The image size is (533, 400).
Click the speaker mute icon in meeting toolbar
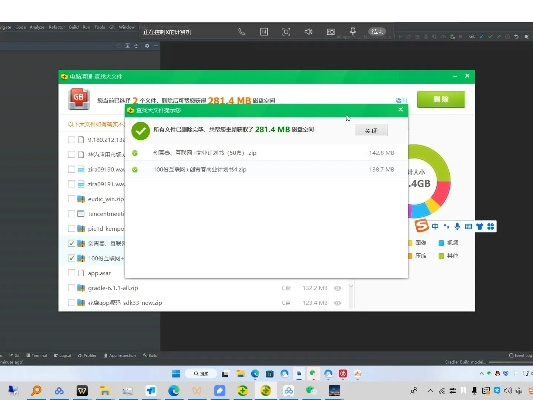(x=308, y=32)
